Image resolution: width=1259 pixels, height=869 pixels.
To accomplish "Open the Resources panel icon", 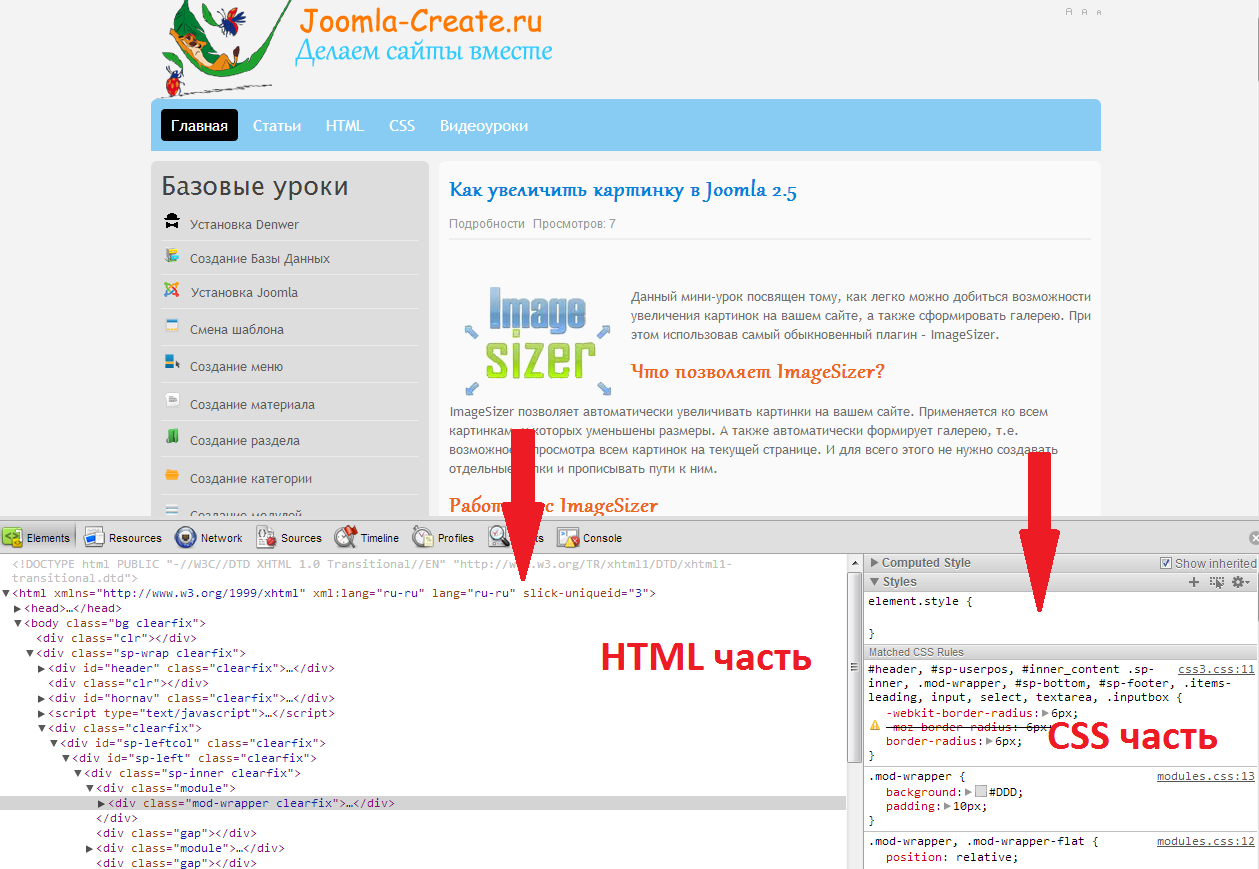I will 95,537.
